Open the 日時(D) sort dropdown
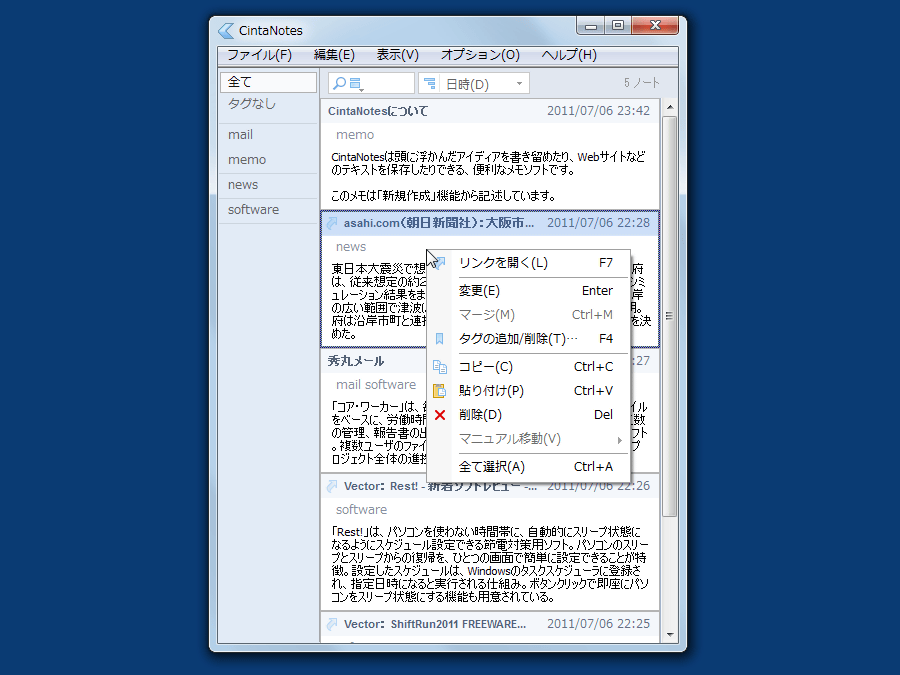This screenshot has height=675, width=900. pos(519,84)
